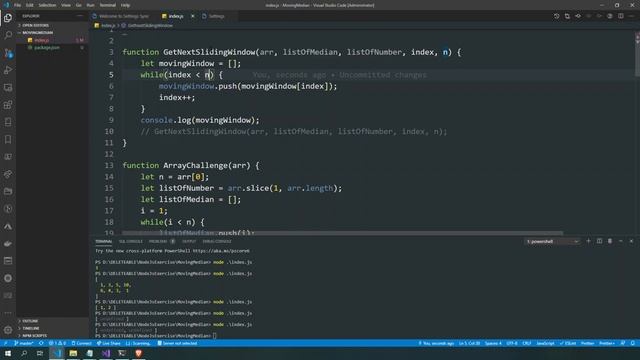The height and width of the screenshot is (360, 640).
Task: Select powershell terminal dropdown
Action: 552,241
